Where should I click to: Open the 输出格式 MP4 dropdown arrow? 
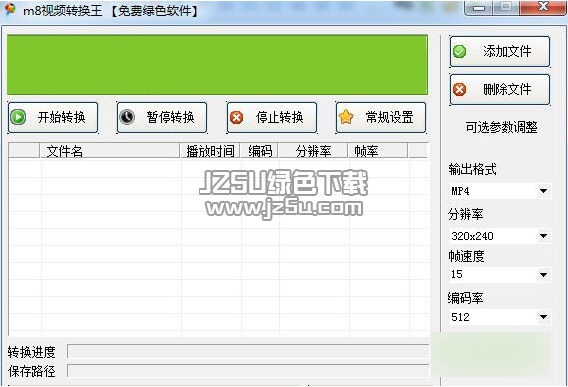[x=543, y=191]
